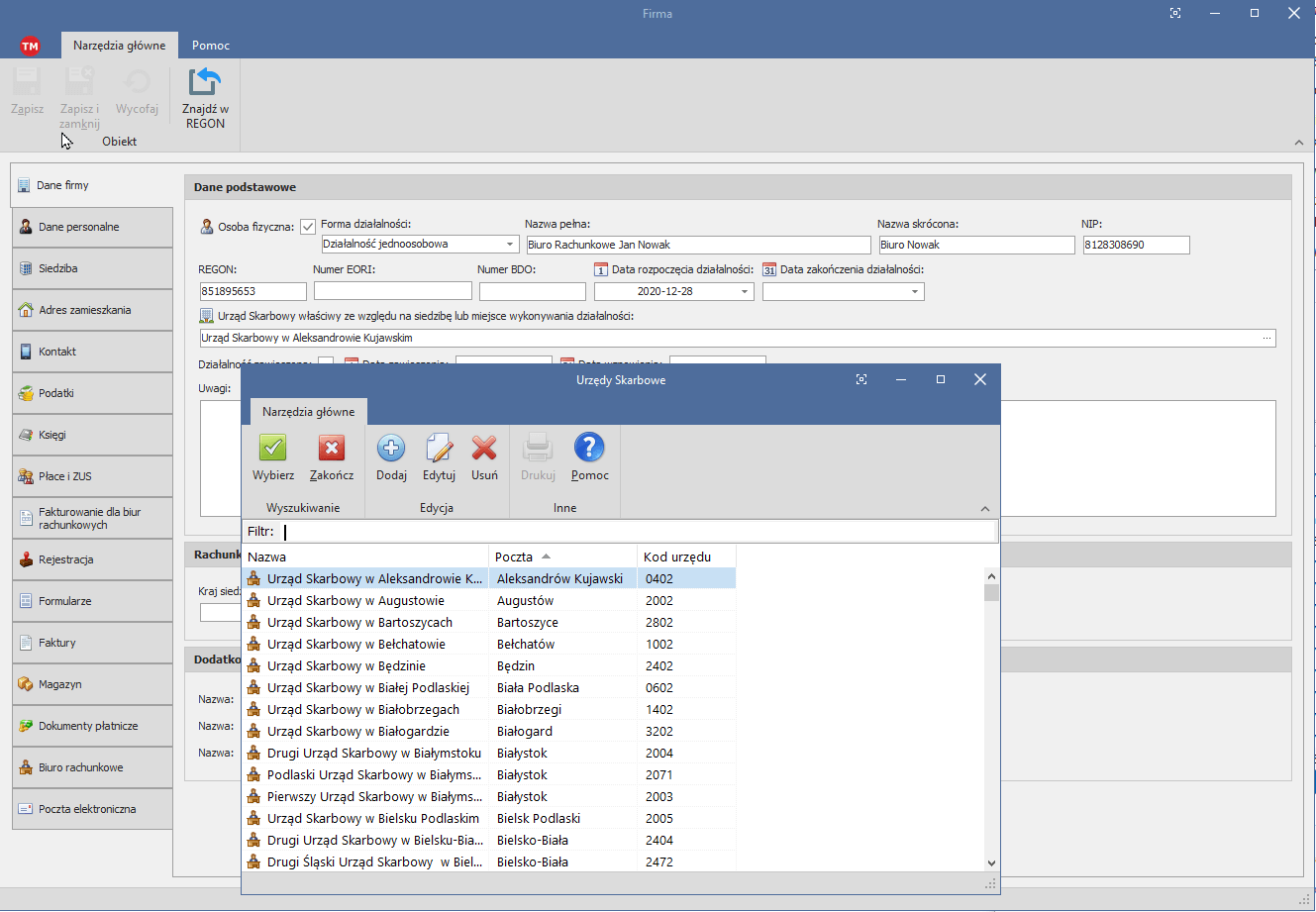The height and width of the screenshot is (912, 1316).
Task: Click the list scrollbar down arrow
Action: tap(991, 863)
